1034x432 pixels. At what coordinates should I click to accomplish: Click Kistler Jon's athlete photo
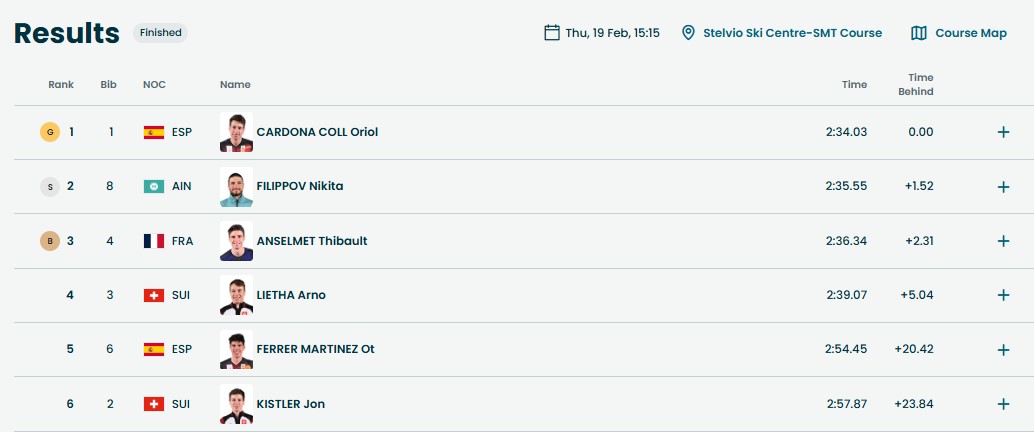236,404
